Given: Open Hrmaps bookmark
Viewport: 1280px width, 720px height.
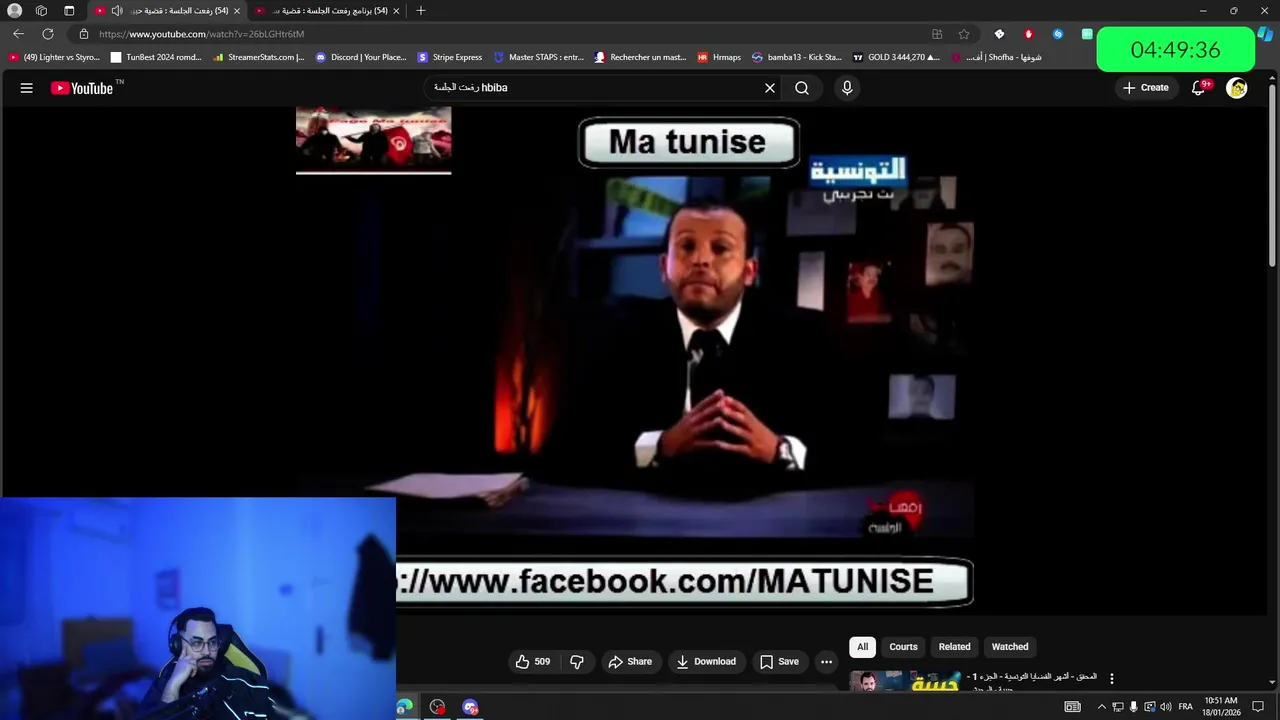Looking at the screenshot, I should click(x=719, y=58).
